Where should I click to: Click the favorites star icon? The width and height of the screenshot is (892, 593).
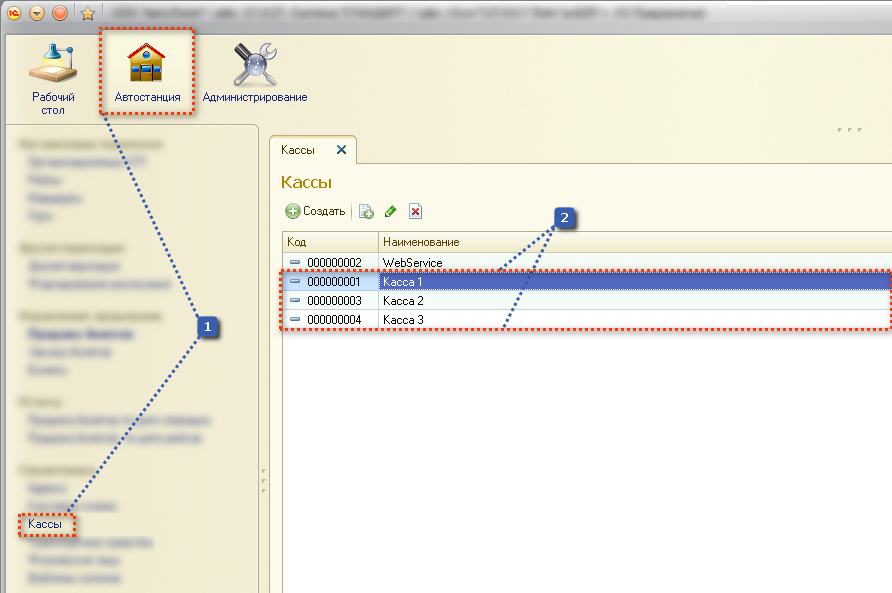click(x=87, y=13)
